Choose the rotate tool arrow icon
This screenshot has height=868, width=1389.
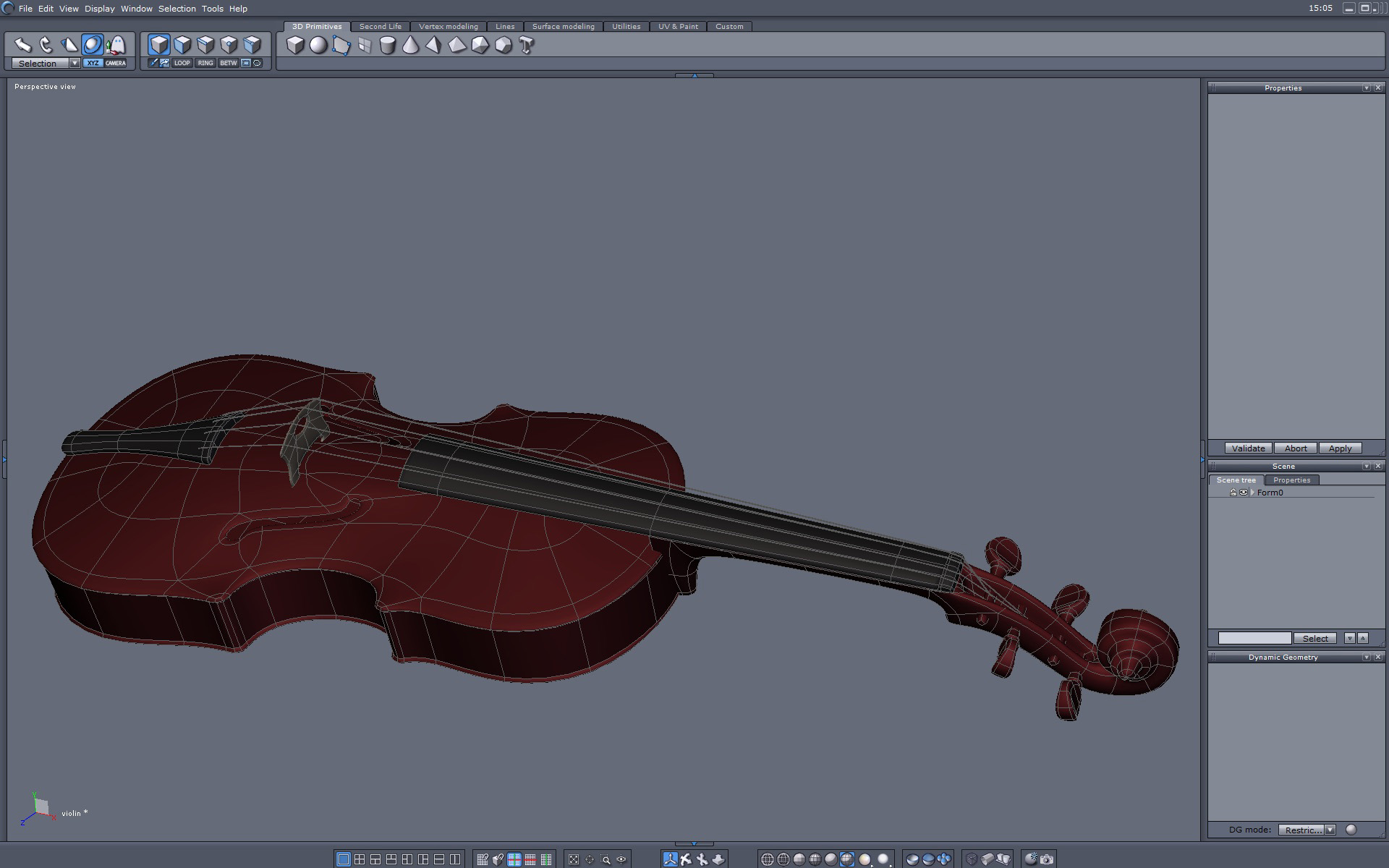[x=46, y=45]
